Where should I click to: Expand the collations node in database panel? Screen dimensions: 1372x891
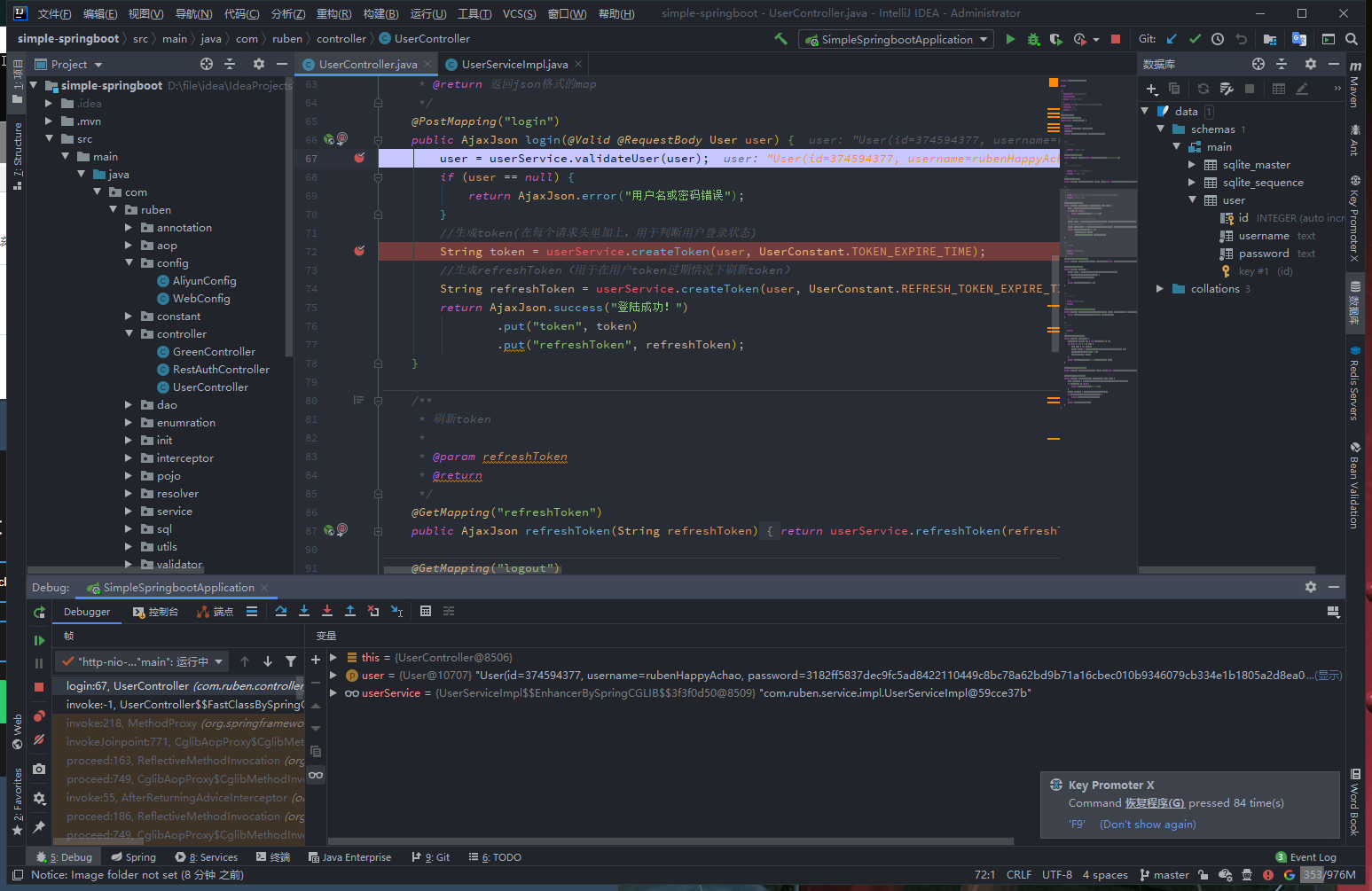(x=1160, y=289)
